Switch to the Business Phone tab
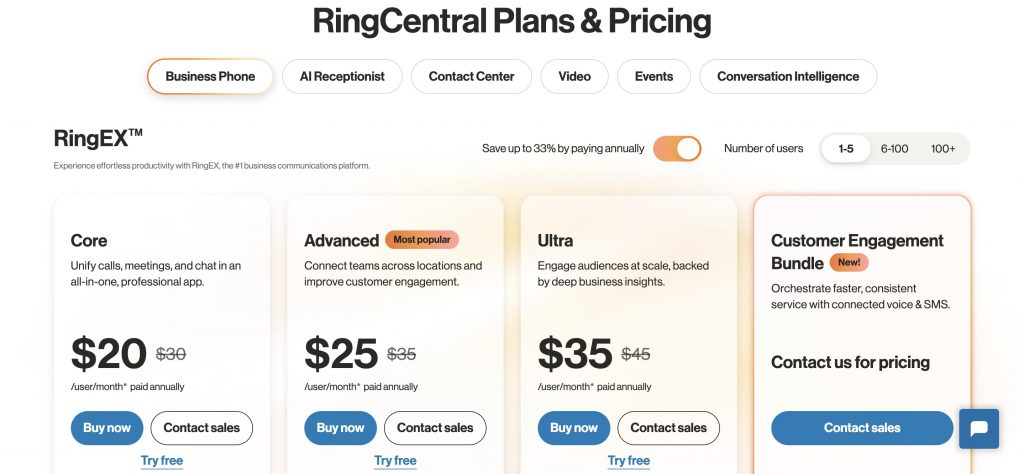The width and height of the screenshot is (1024, 474). [x=210, y=76]
